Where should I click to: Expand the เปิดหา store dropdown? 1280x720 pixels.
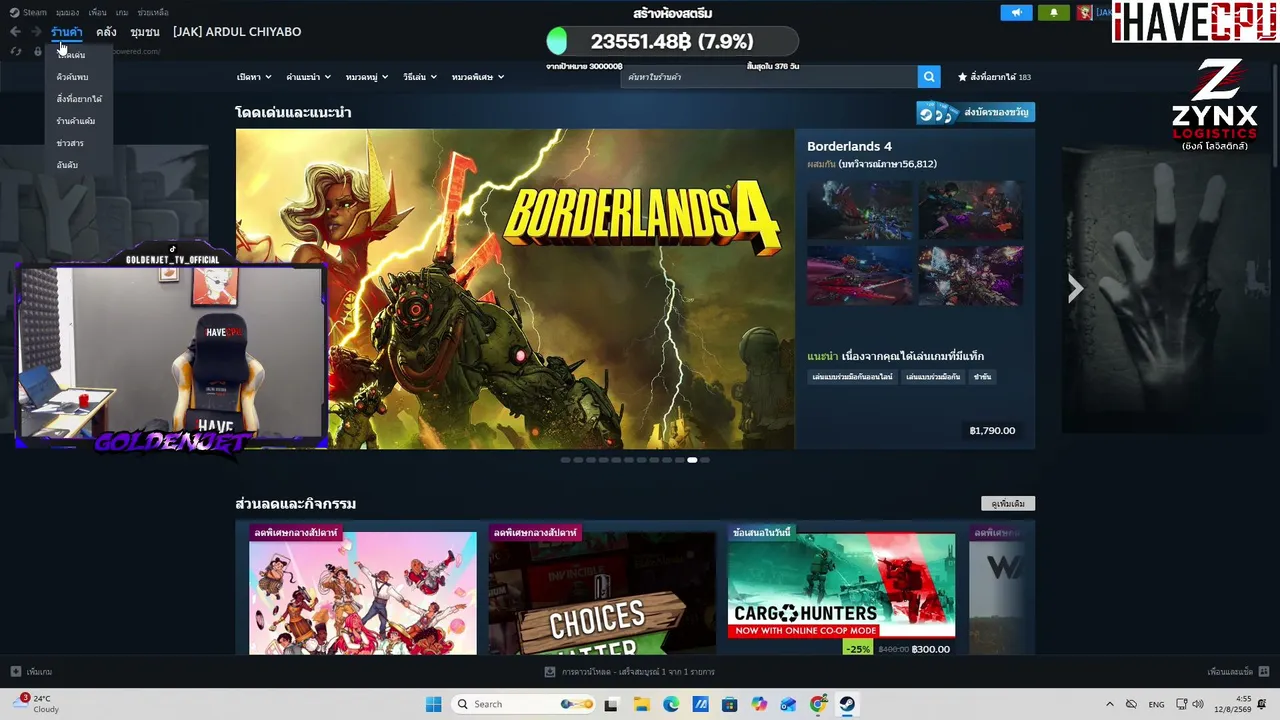click(x=253, y=77)
